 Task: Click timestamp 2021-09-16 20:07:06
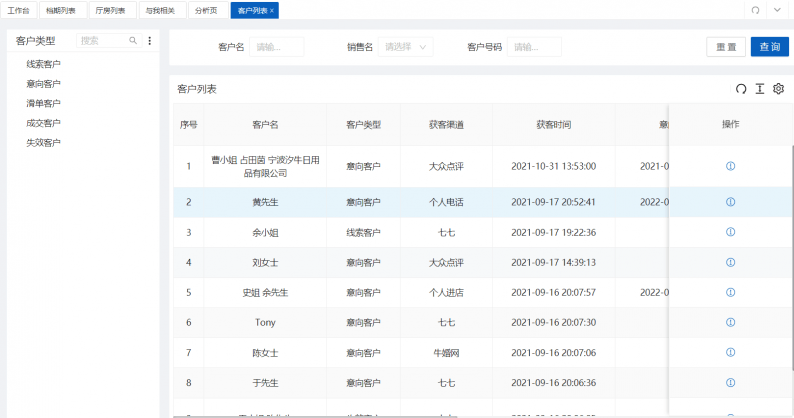(553, 353)
